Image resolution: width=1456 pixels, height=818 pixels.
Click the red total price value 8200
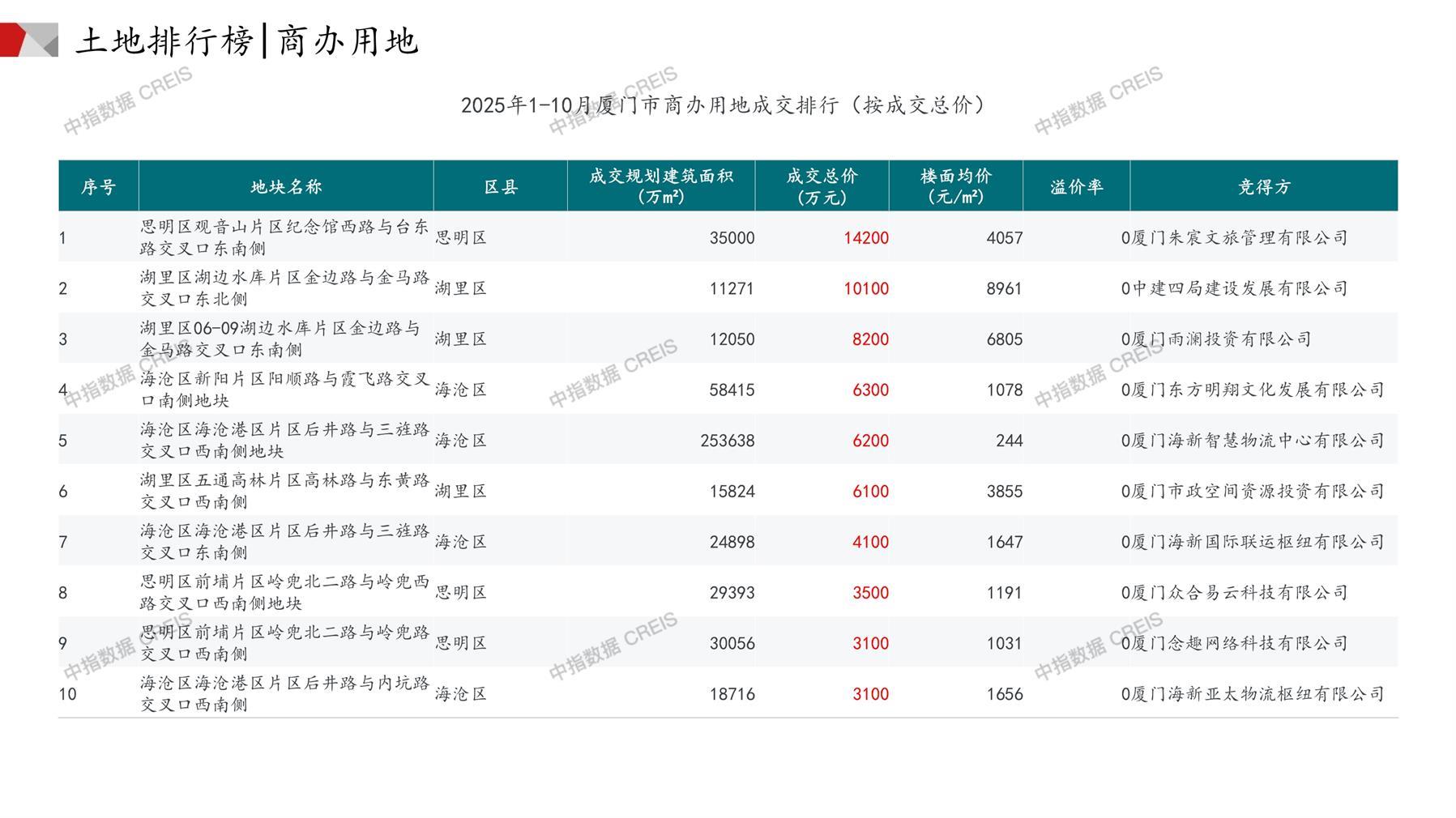click(870, 339)
